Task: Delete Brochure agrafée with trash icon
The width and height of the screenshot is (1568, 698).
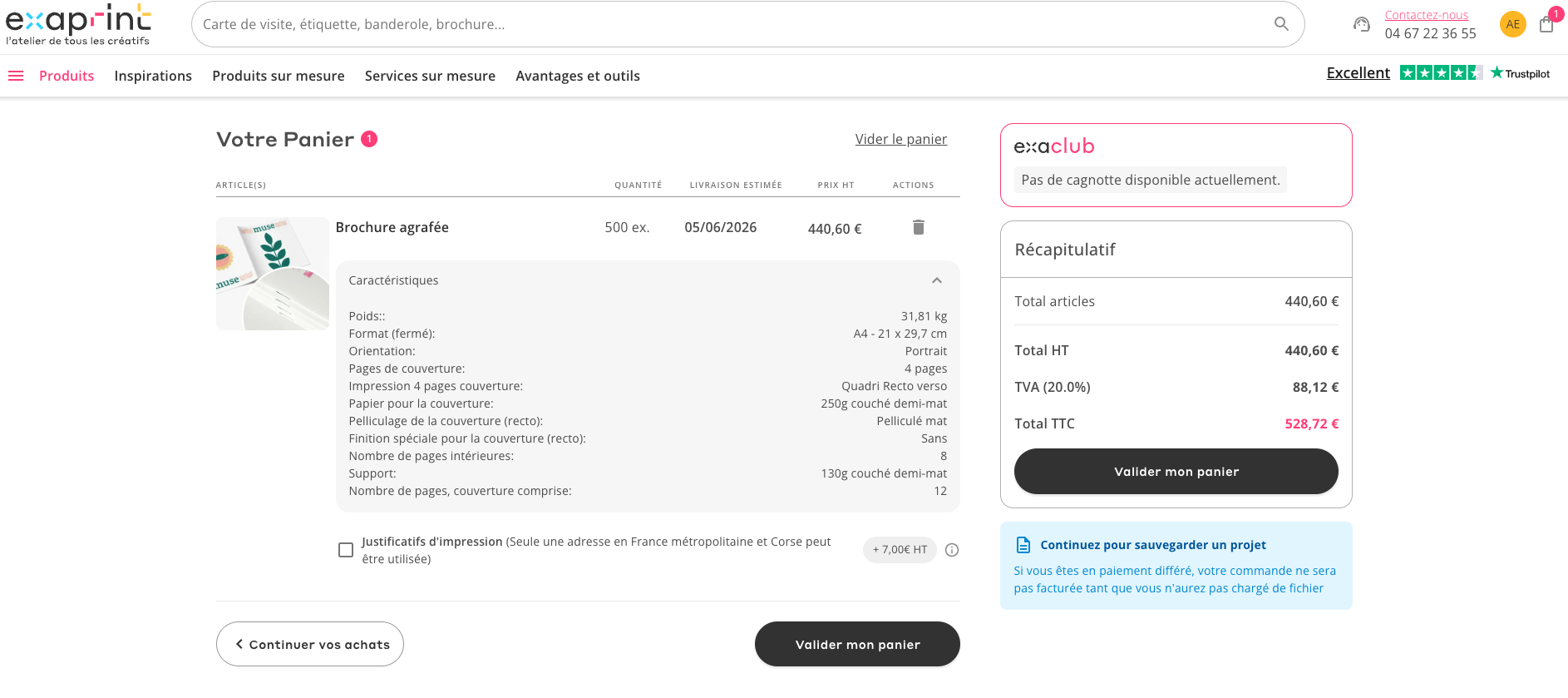Action: click(x=919, y=227)
